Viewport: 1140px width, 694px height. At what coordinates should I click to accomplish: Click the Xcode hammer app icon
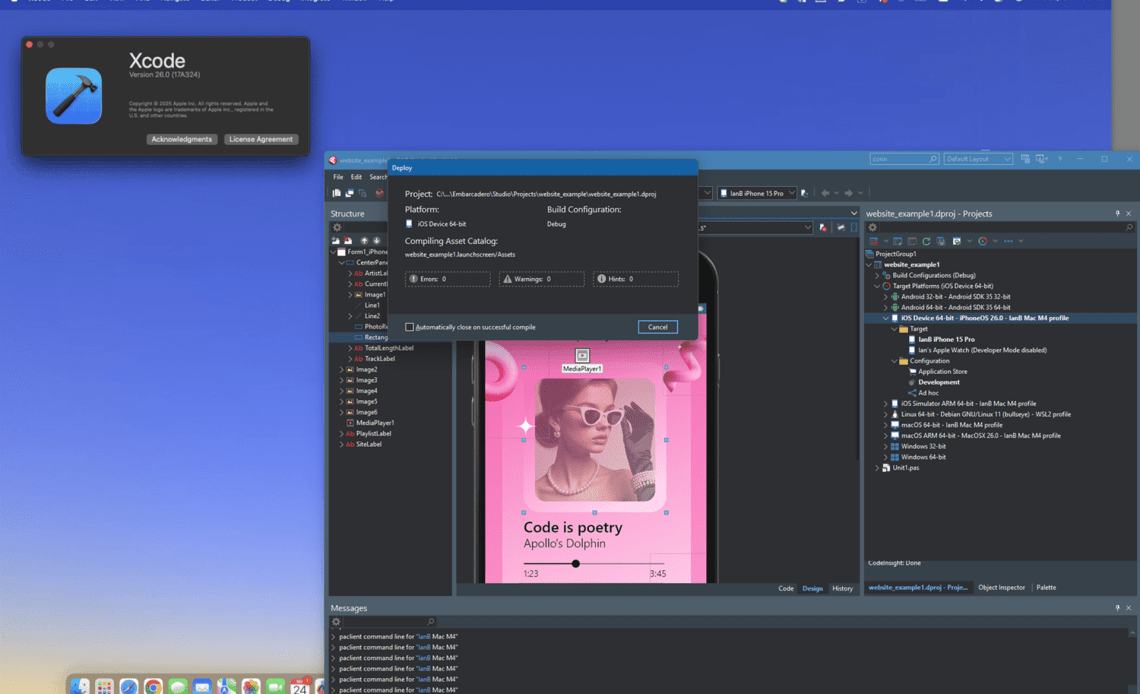tap(74, 96)
